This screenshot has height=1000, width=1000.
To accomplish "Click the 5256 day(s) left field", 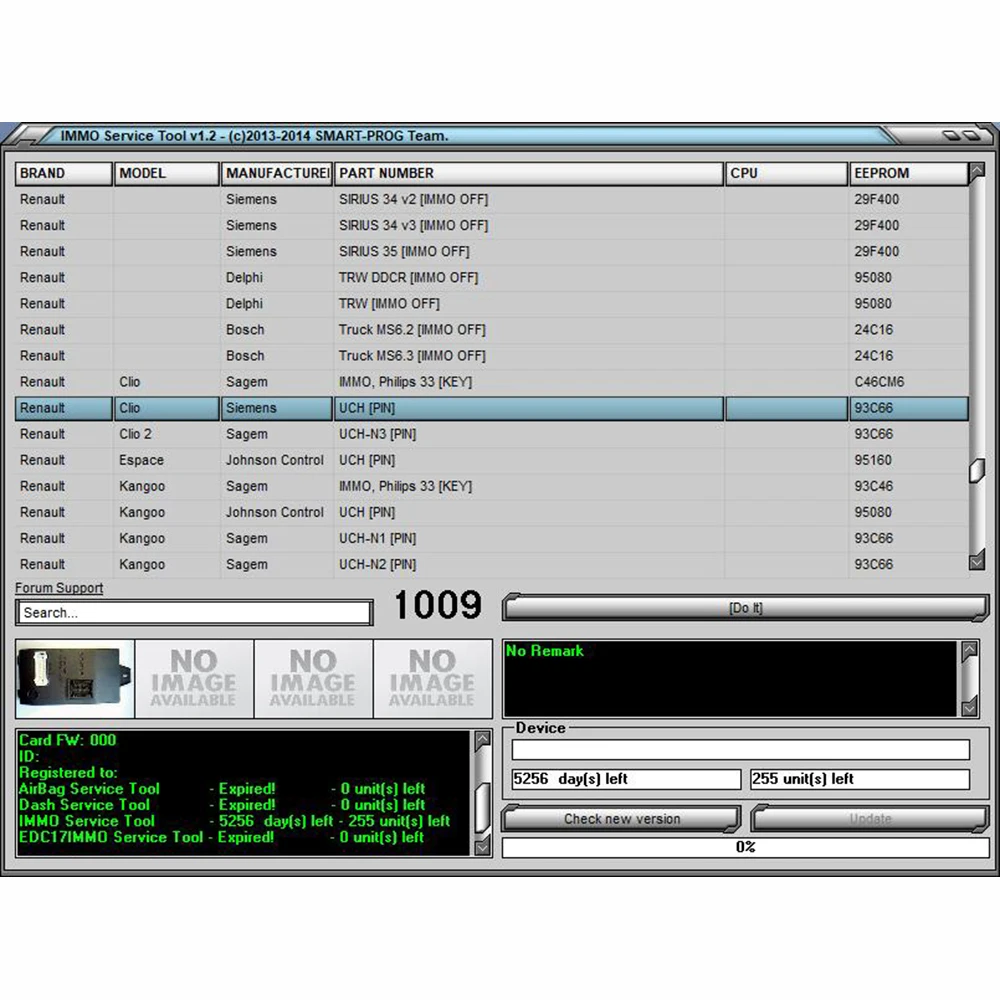I will (x=626, y=779).
